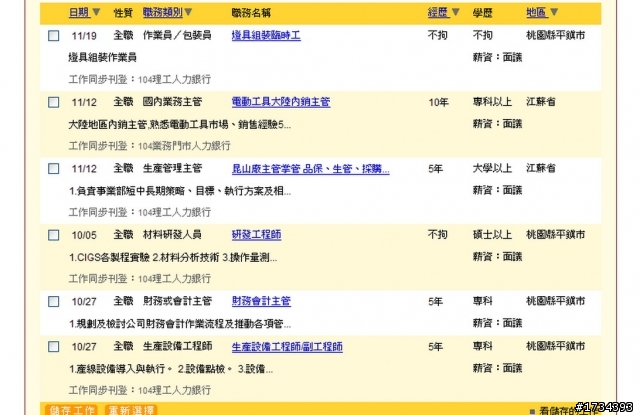
Task: Sort listings by 職務類別 header
Action: 162,12
